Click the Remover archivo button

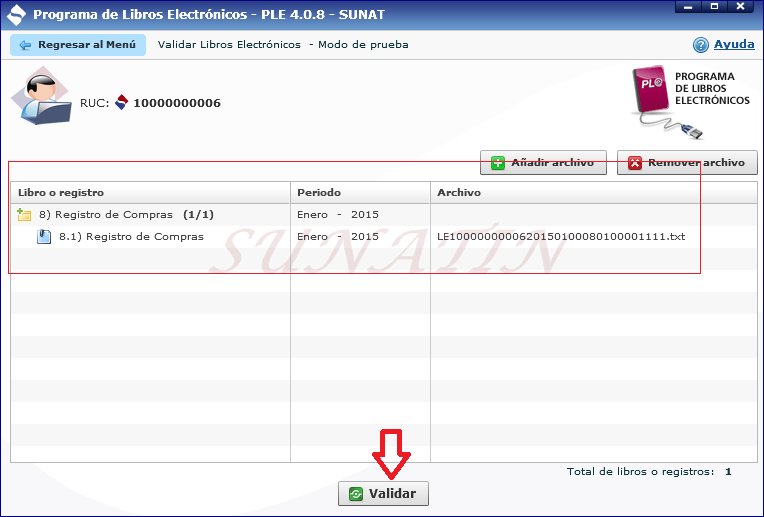point(687,162)
